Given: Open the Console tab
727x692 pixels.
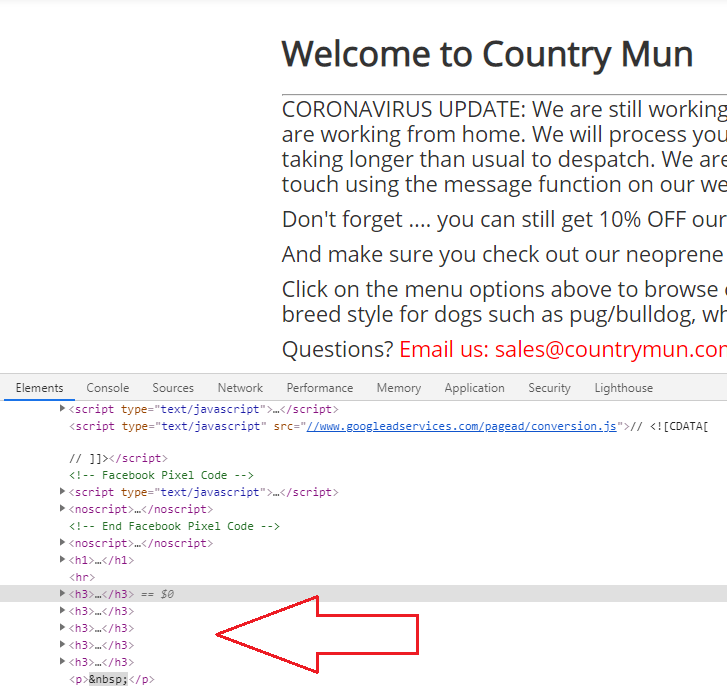Looking at the screenshot, I should pyautogui.click(x=108, y=388).
